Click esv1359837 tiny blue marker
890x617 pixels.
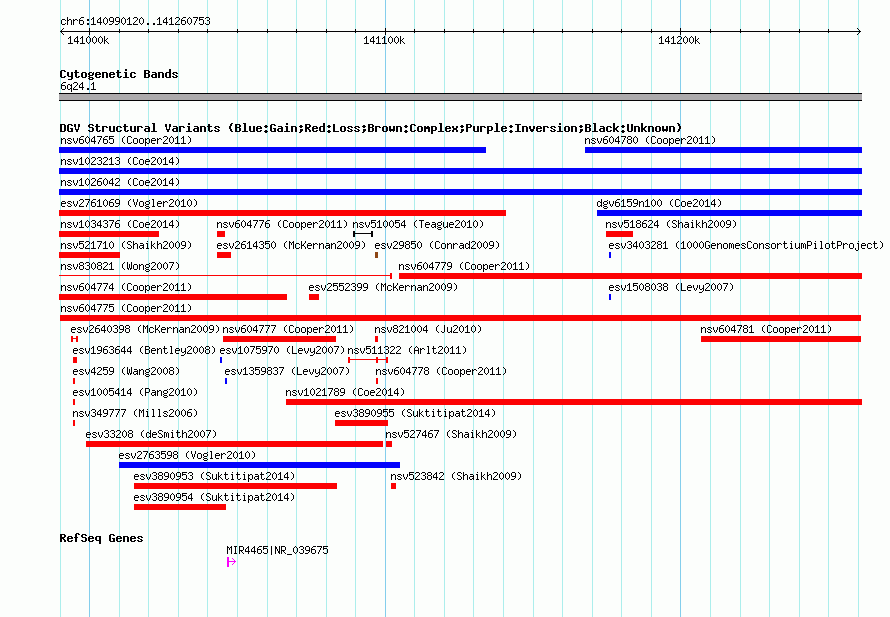pyautogui.click(x=226, y=381)
